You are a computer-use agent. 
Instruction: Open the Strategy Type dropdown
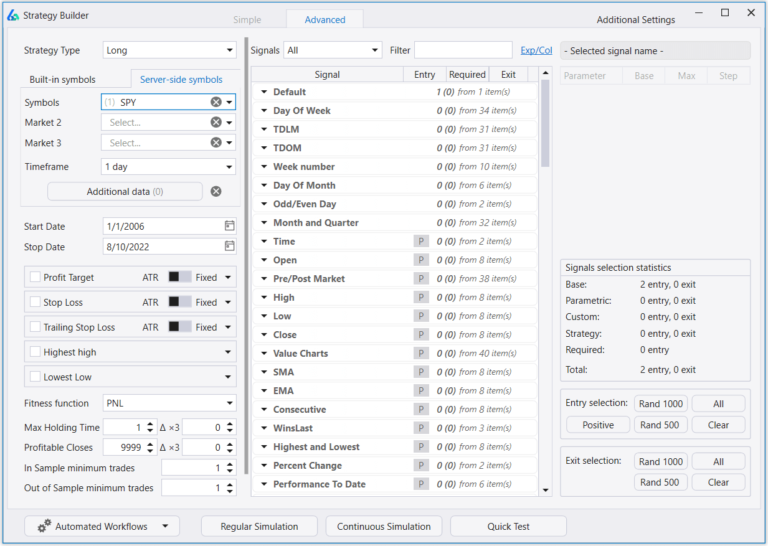tap(169, 50)
